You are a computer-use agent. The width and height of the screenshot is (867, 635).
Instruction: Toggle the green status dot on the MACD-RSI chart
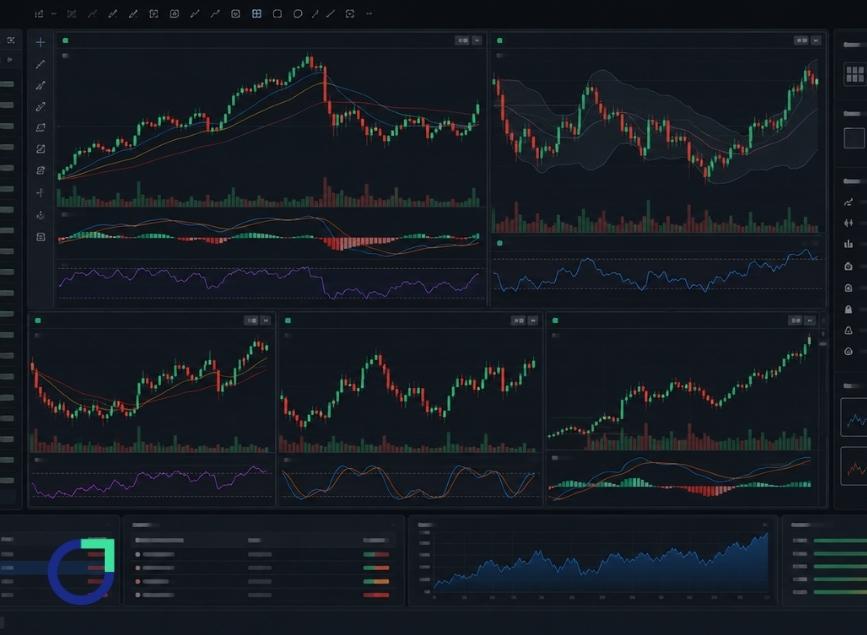[65, 40]
